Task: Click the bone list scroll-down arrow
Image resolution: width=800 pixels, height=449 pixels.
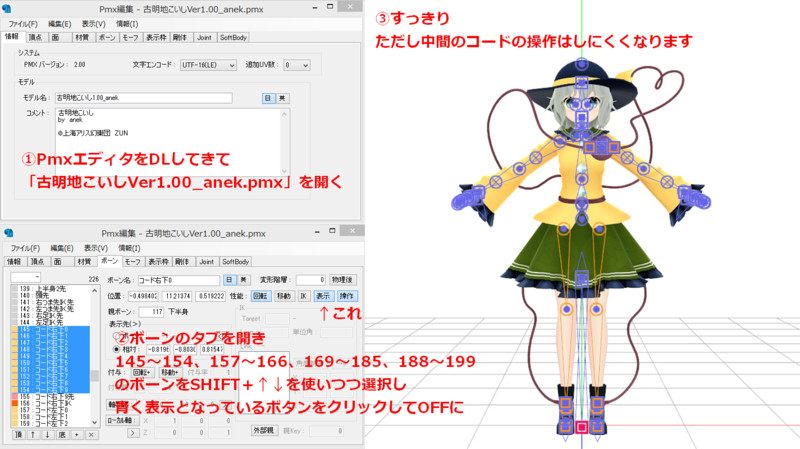Action: click(94, 423)
